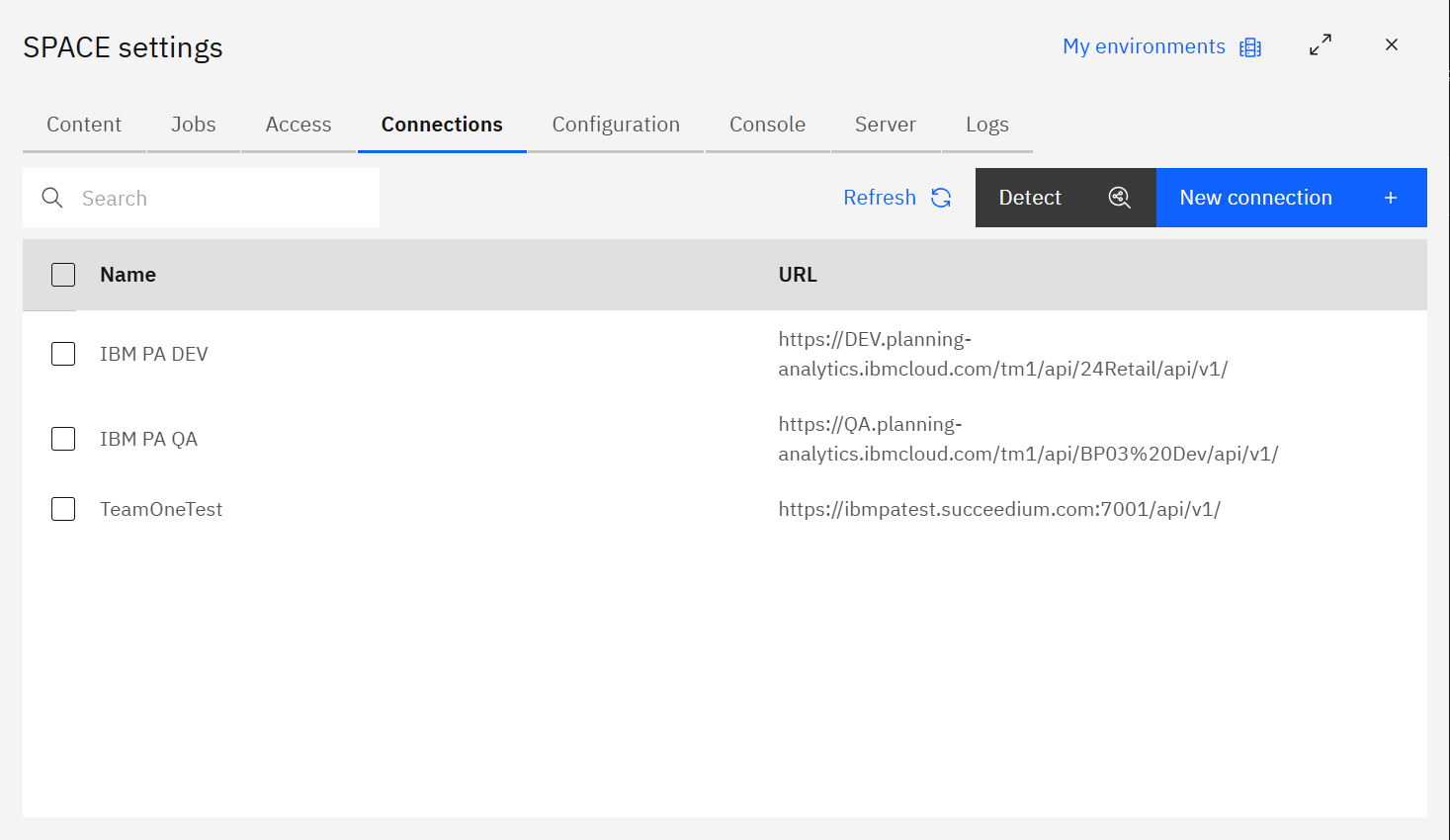Open the Logs tab

(987, 125)
